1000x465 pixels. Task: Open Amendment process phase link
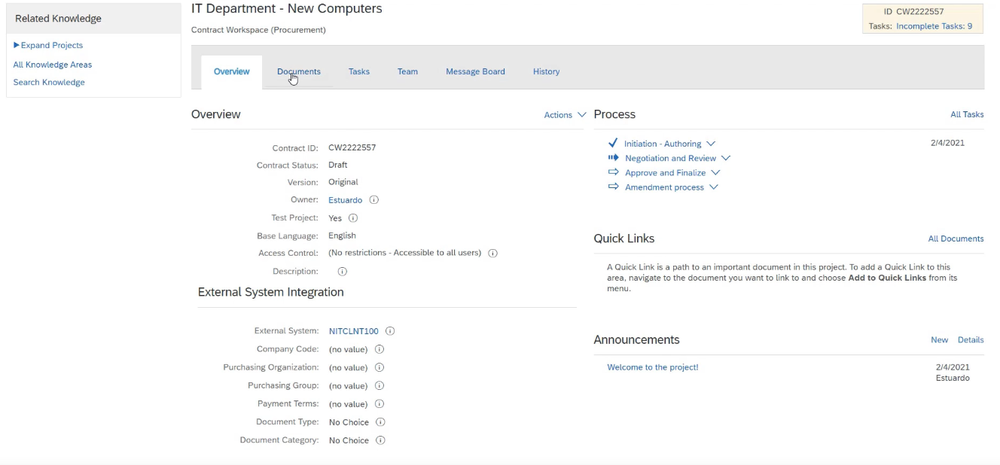pyautogui.click(x=665, y=188)
